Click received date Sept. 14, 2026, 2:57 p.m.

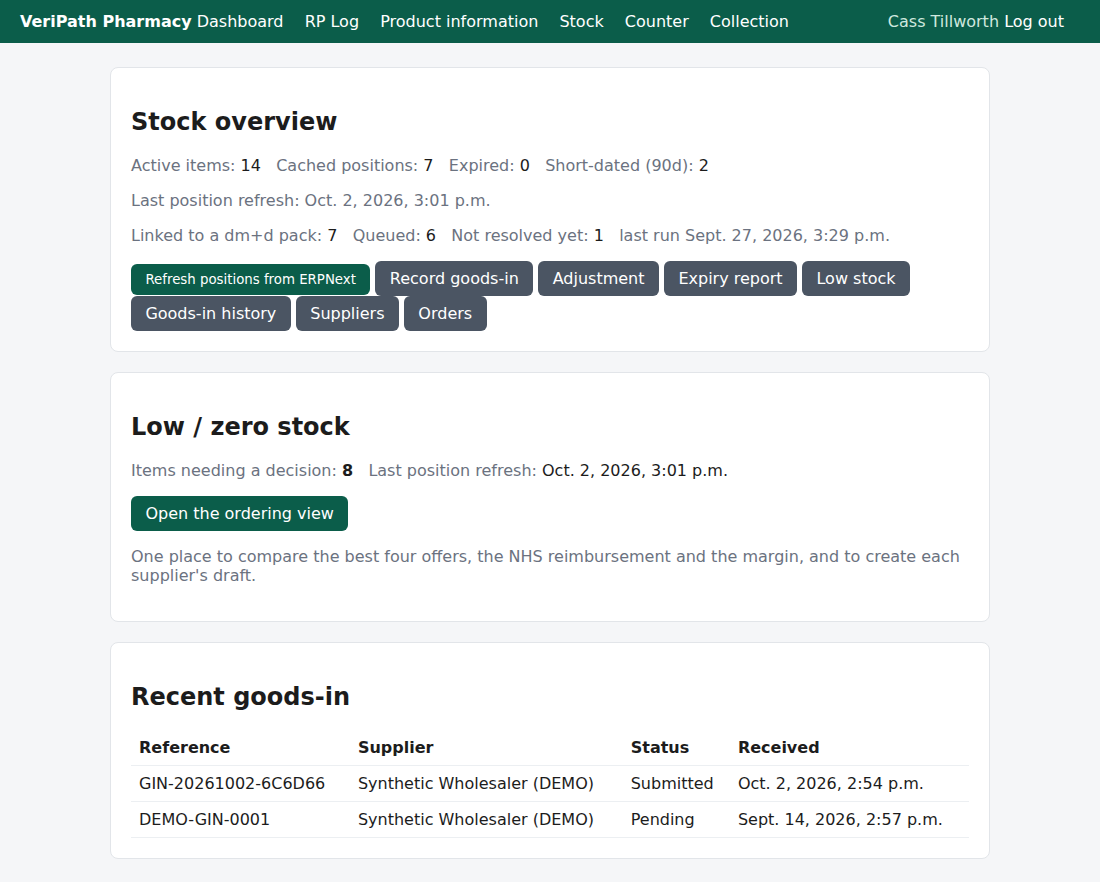(840, 820)
